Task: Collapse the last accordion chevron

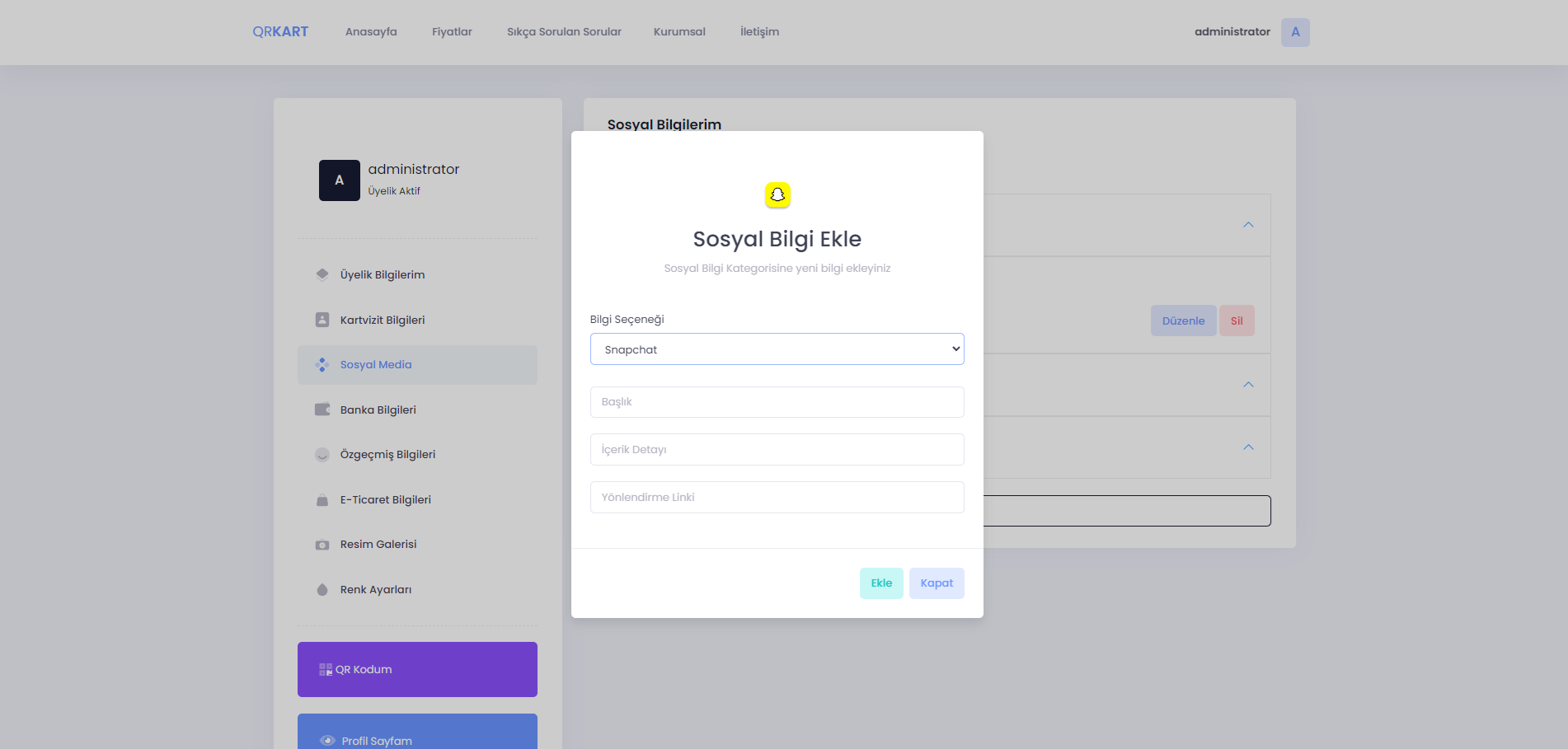Action: coord(1248,447)
